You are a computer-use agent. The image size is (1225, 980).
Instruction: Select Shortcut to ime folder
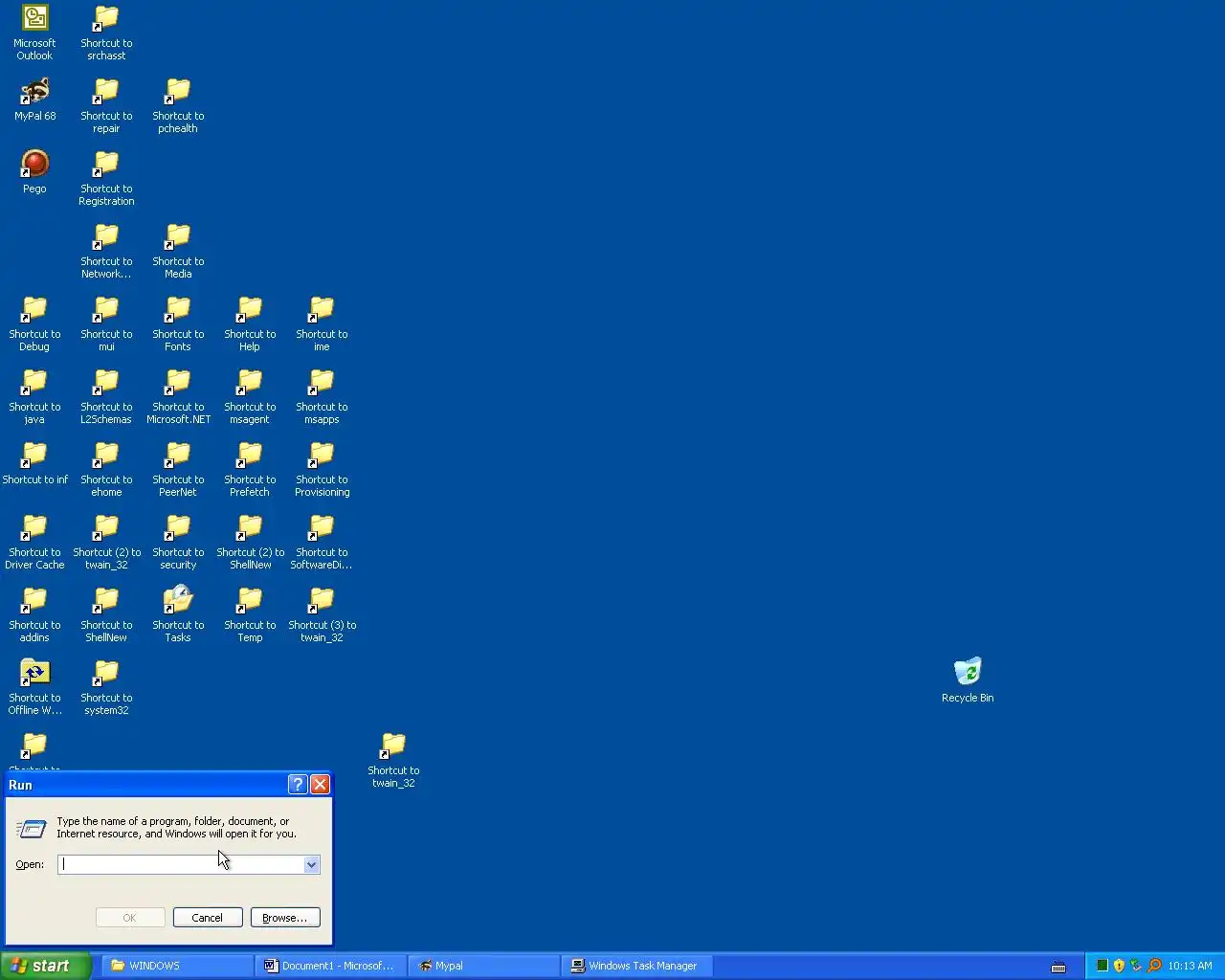pos(322,323)
